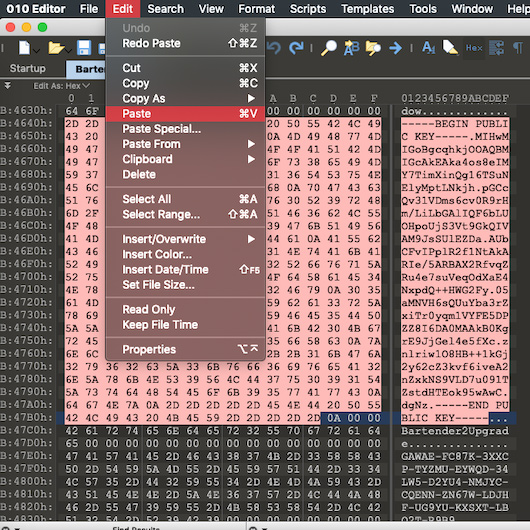Toggle Keep File Time option
This screenshot has width=530, height=530.
[x=185, y=325]
